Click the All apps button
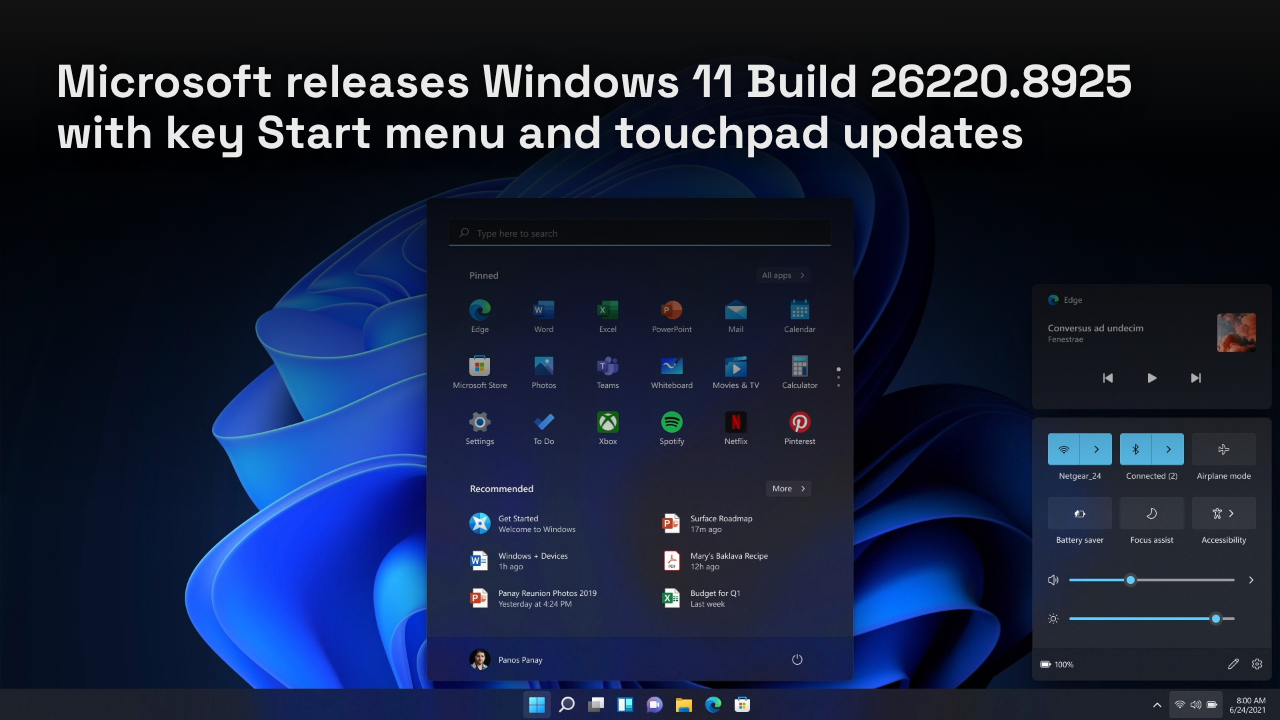 (x=783, y=275)
